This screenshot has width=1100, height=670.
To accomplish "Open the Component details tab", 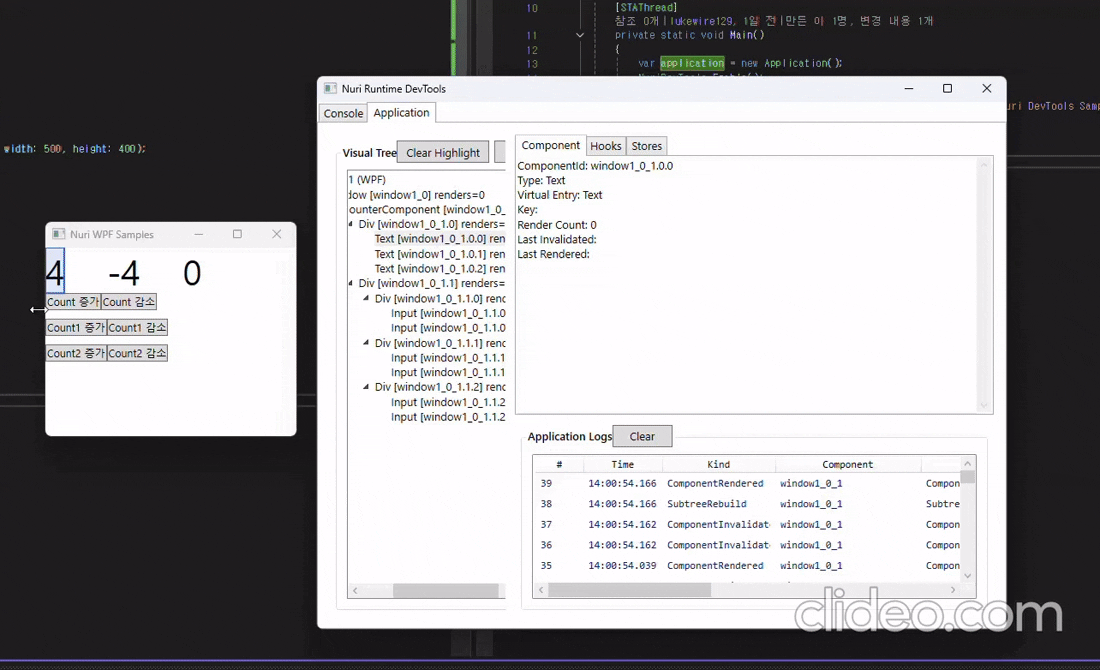I will [551, 145].
